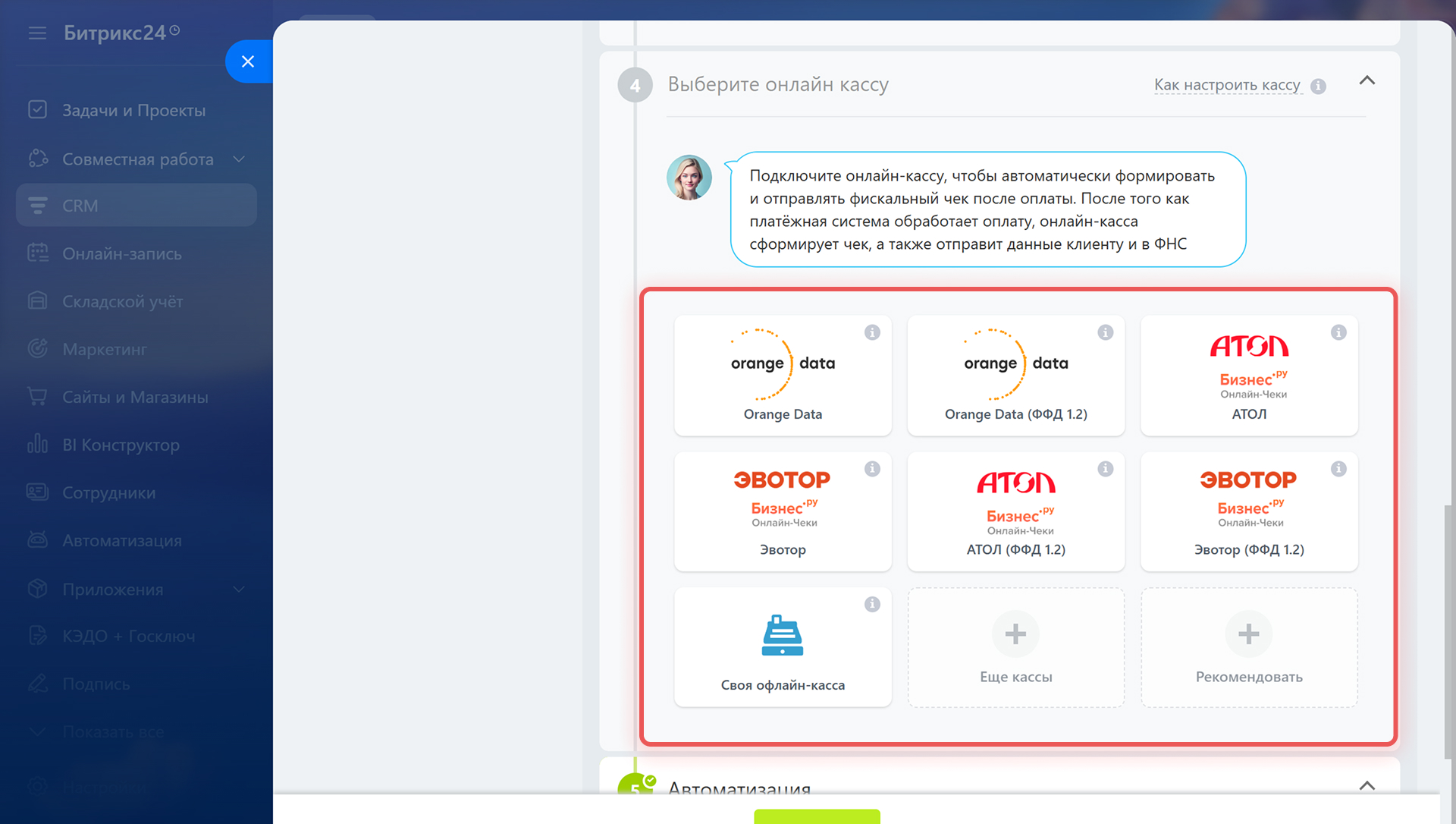Expand the Совместная работа chevron

click(239, 159)
